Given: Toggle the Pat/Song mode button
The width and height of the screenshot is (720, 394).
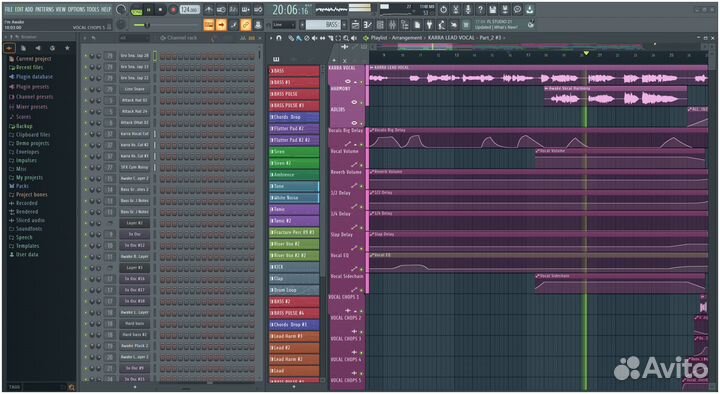Looking at the screenshot, I should pyautogui.click(x=136, y=10).
